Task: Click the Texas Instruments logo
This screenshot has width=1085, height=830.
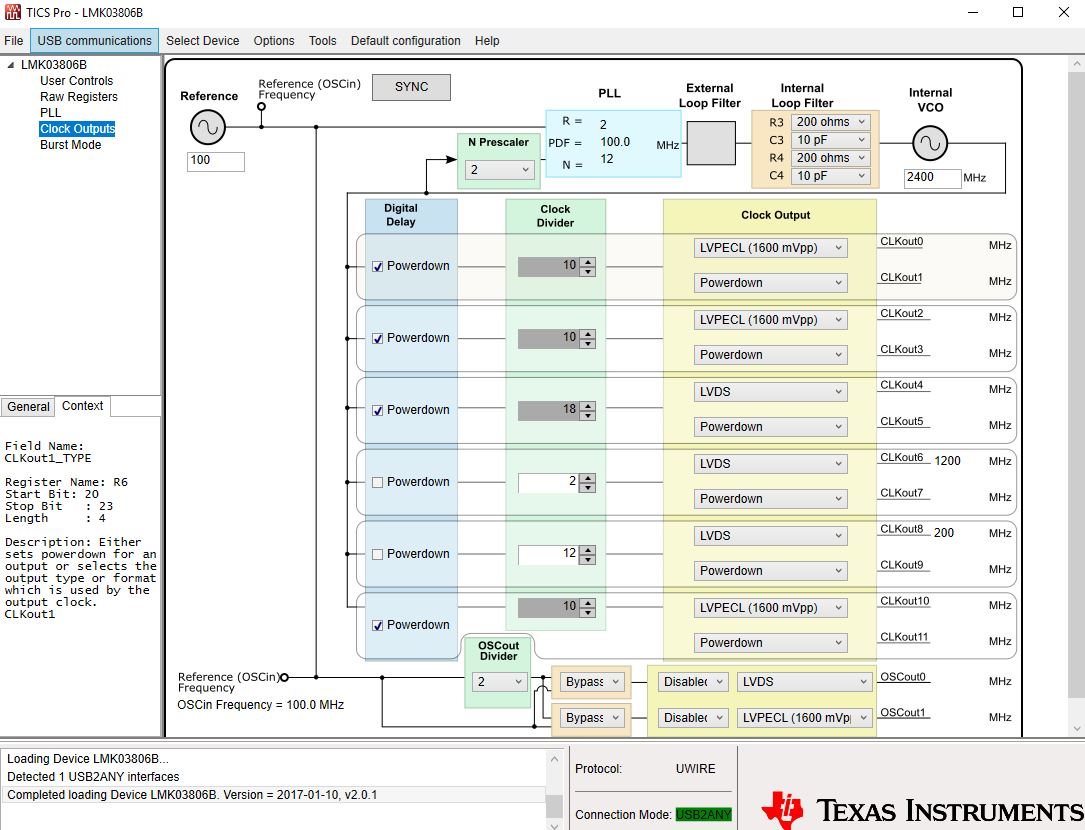Action: click(922, 809)
